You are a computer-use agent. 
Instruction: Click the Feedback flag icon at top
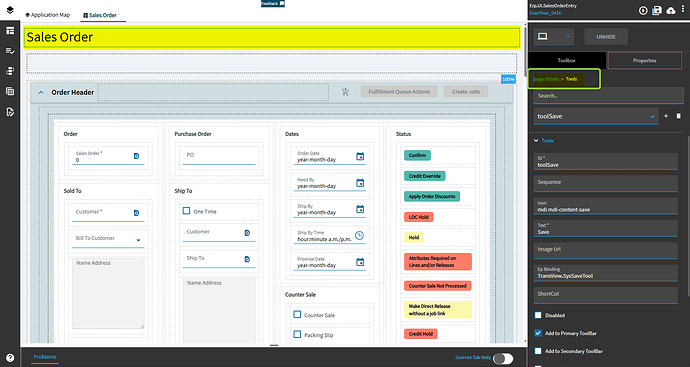coord(282,4)
